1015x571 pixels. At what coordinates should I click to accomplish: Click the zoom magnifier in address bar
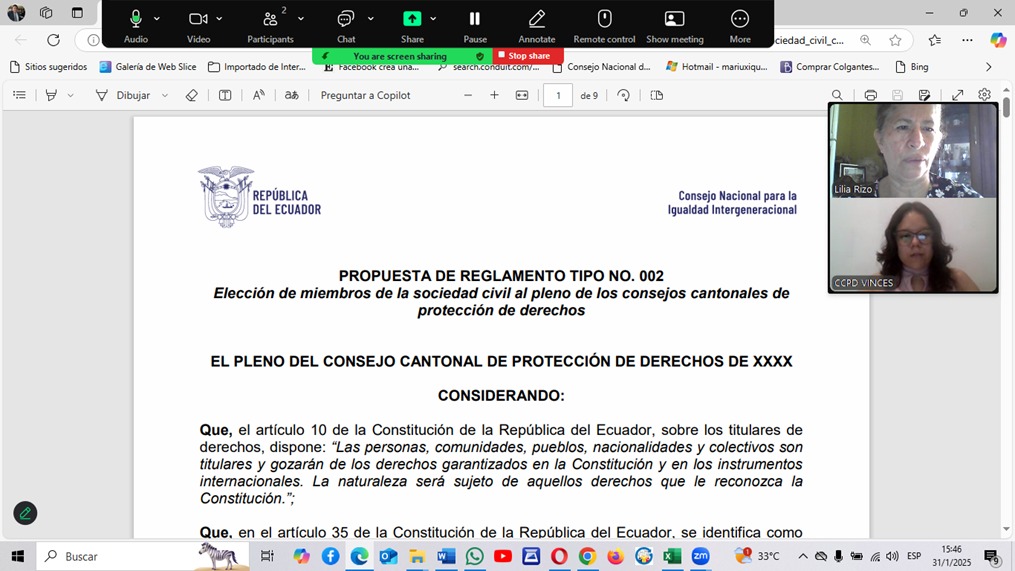tap(865, 40)
